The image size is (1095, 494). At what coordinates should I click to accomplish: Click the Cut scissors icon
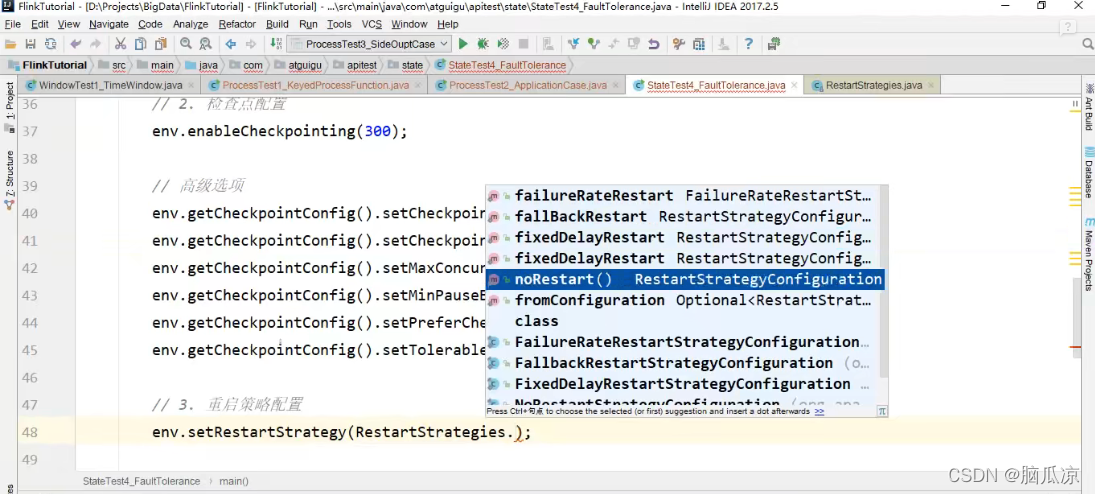pyautogui.click(x=120, y=44)
